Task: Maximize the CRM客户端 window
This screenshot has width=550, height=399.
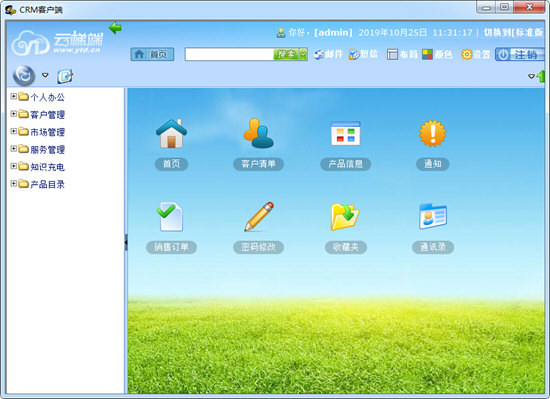Action: click(x=504, y=7)
